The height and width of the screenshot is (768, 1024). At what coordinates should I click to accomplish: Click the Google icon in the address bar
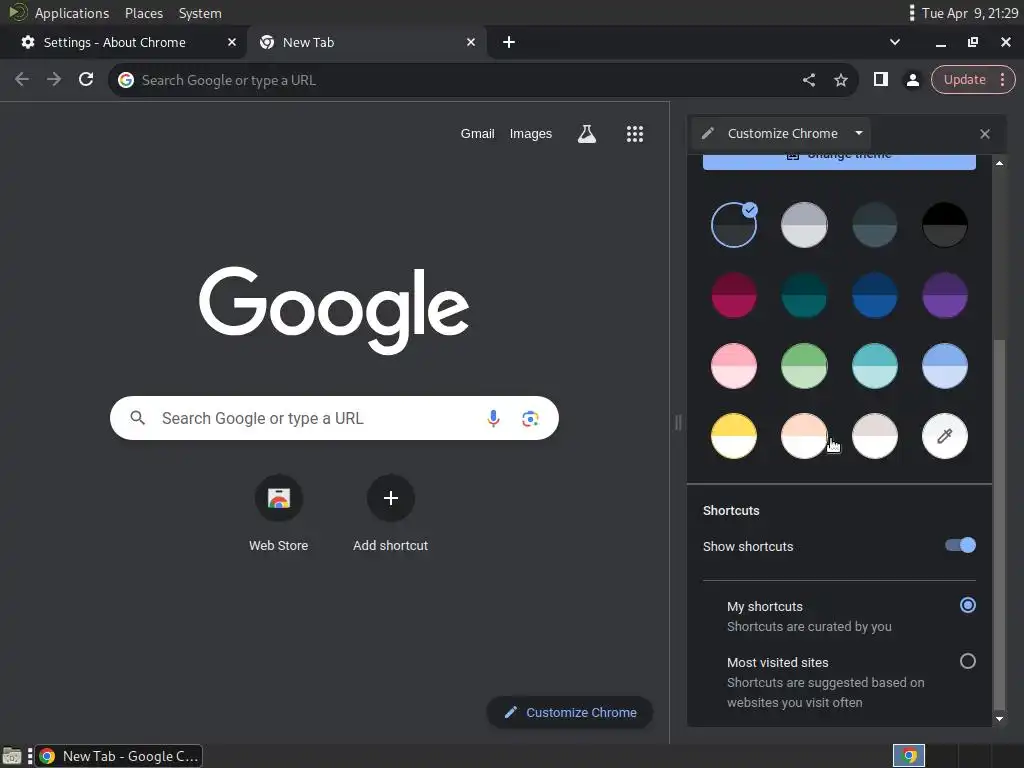coord(126,80)
